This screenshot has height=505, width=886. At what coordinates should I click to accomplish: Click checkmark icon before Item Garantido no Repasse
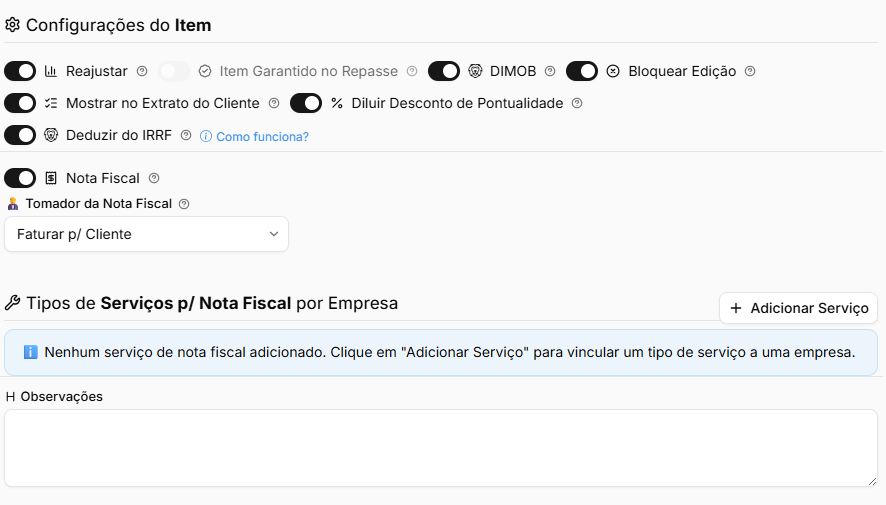pos(205,71)
